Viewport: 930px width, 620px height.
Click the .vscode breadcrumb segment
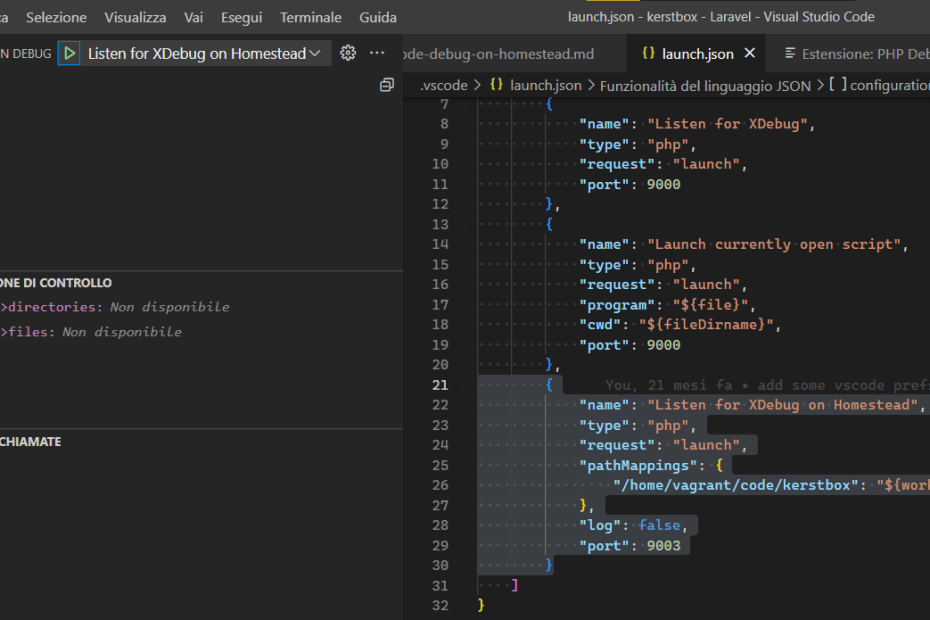[444, 85]
